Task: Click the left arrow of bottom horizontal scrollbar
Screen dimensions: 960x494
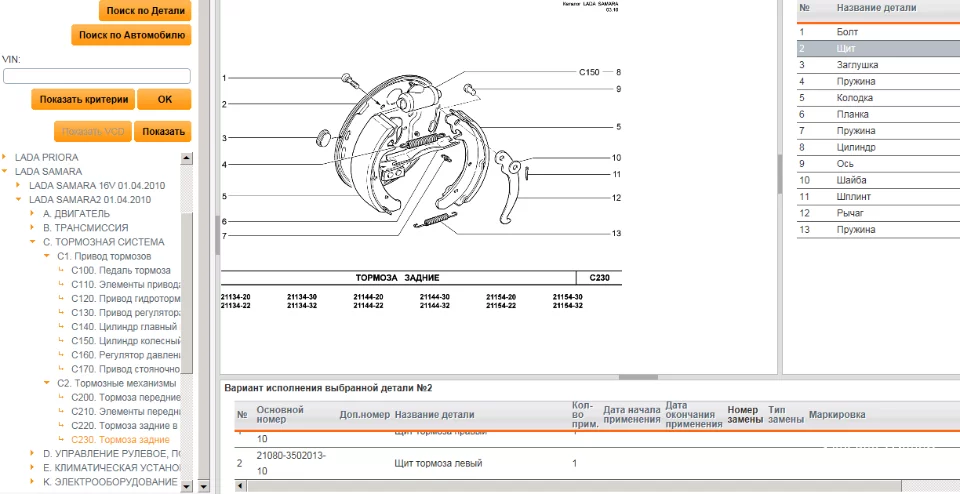Action: [239, 486]
